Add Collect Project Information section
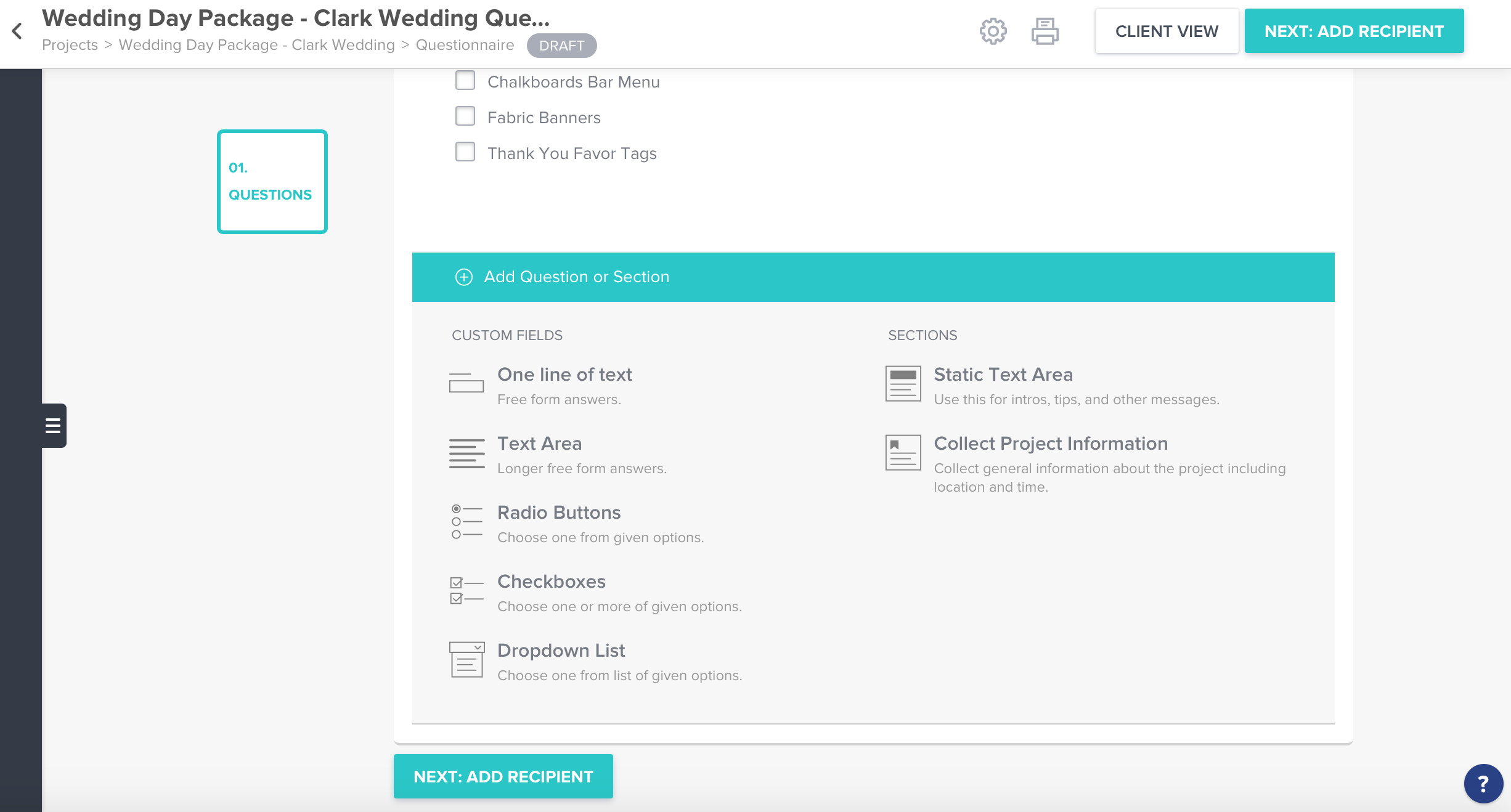 [1051, 444]
